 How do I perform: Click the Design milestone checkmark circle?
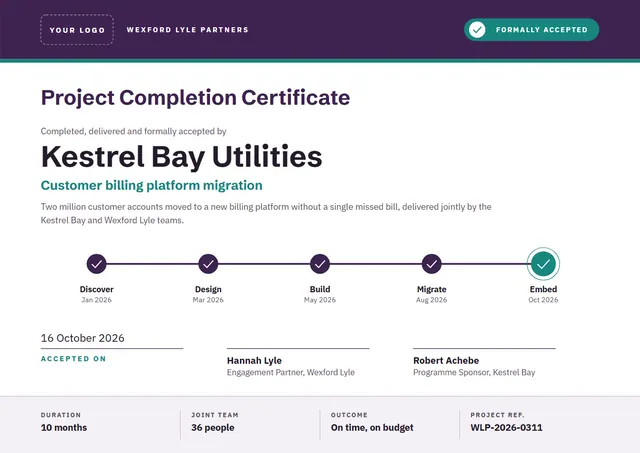pos(208,264)
